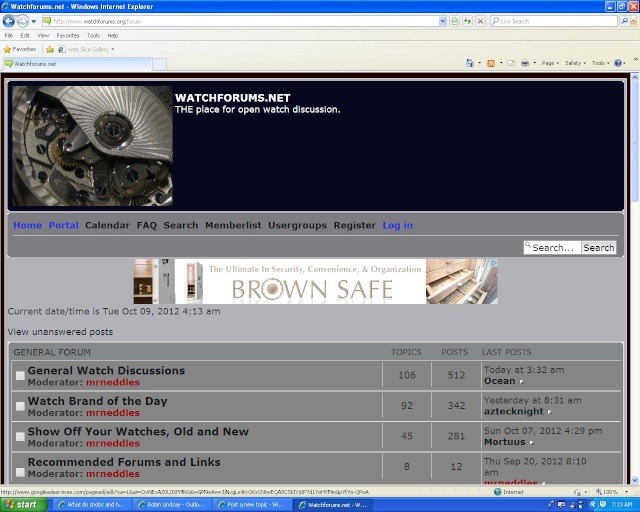Open General Watch Discussions forum
The image size is (640, 512).
pyautogui.click(x=106, y=370)
